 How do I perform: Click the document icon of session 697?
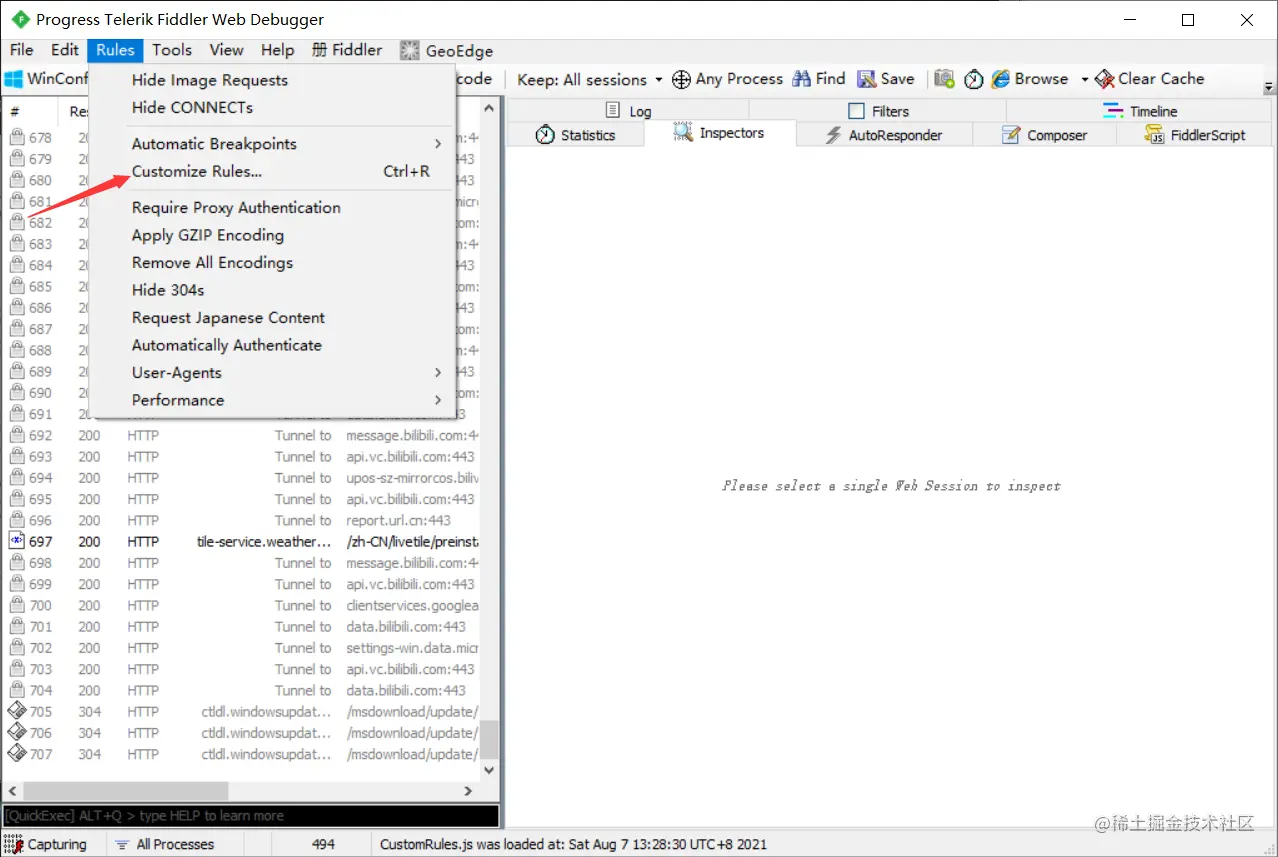click(x=16, y=541)
